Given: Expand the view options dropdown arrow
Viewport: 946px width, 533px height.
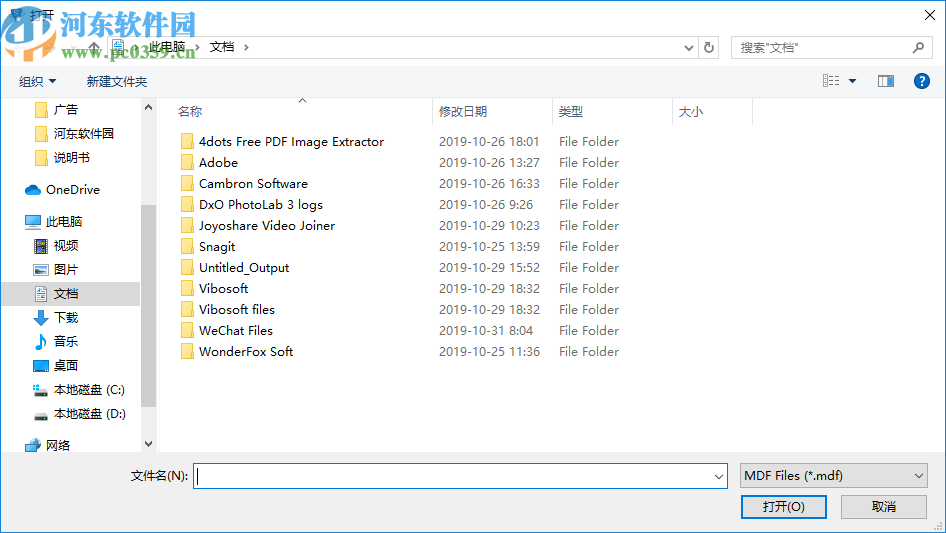Looking at the screenshot, I should click(x=852, y=81).
